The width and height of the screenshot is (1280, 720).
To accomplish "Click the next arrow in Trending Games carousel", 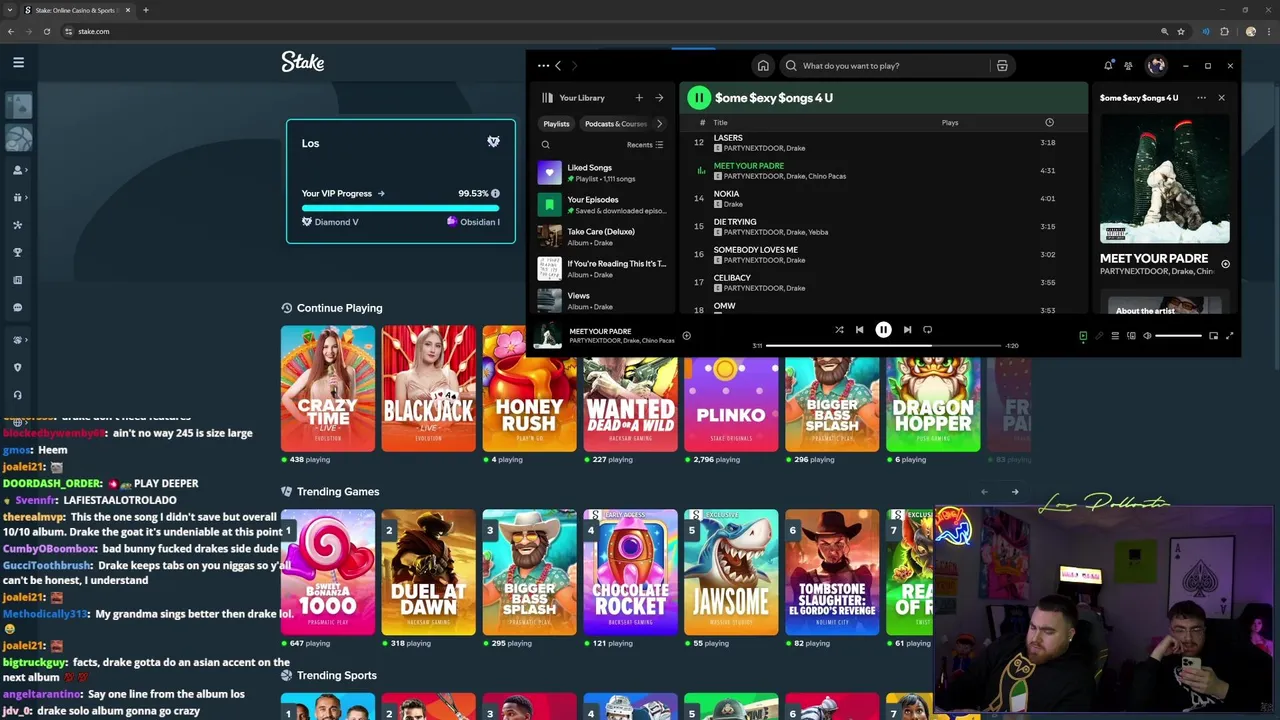I will (1015, 492).
